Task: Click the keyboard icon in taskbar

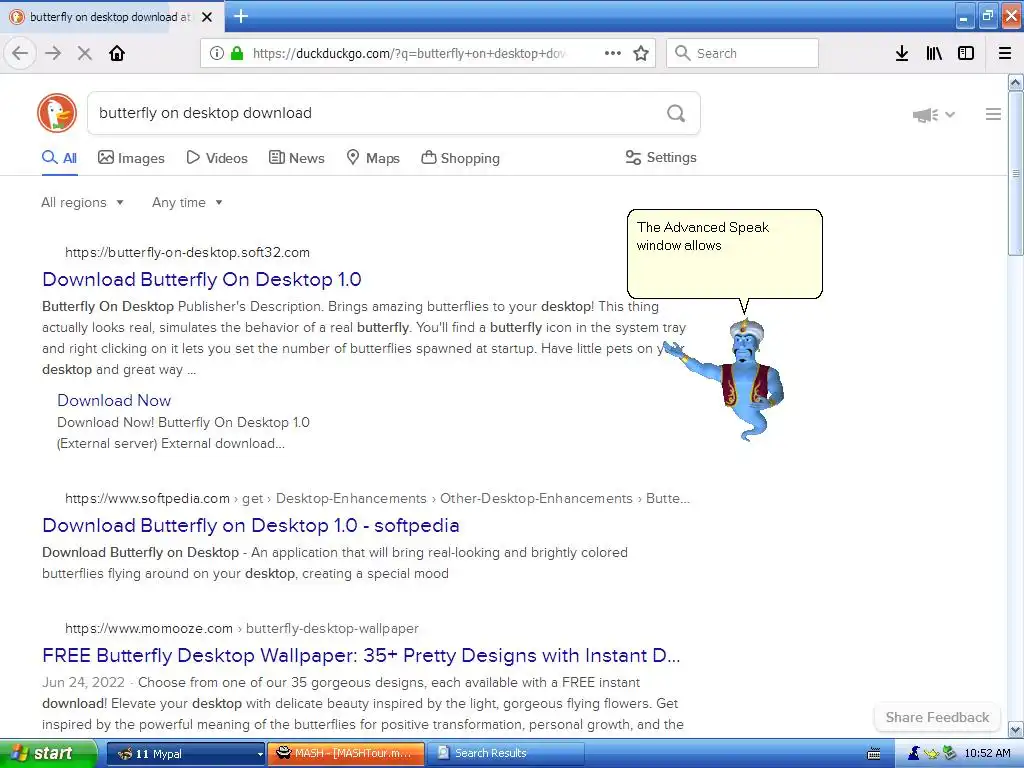Action: tap(874, 754)
